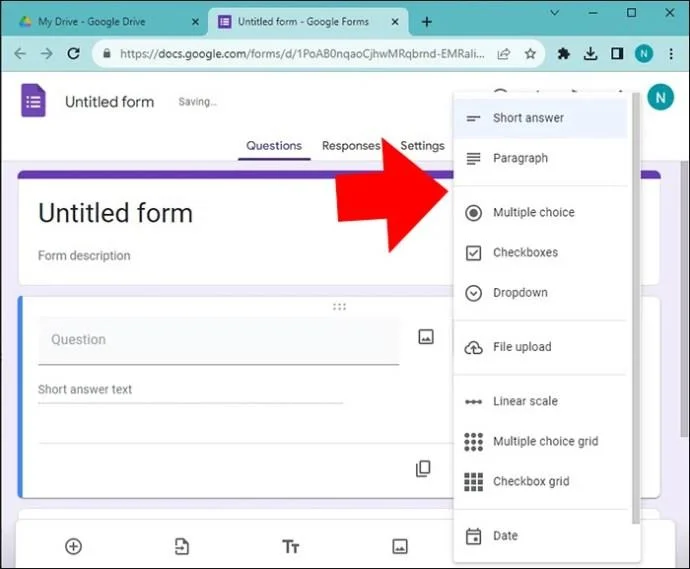Duplicate the question with copy icon
Image resolution: width=690 pixels, height=569 pixels.
(423, 468)
